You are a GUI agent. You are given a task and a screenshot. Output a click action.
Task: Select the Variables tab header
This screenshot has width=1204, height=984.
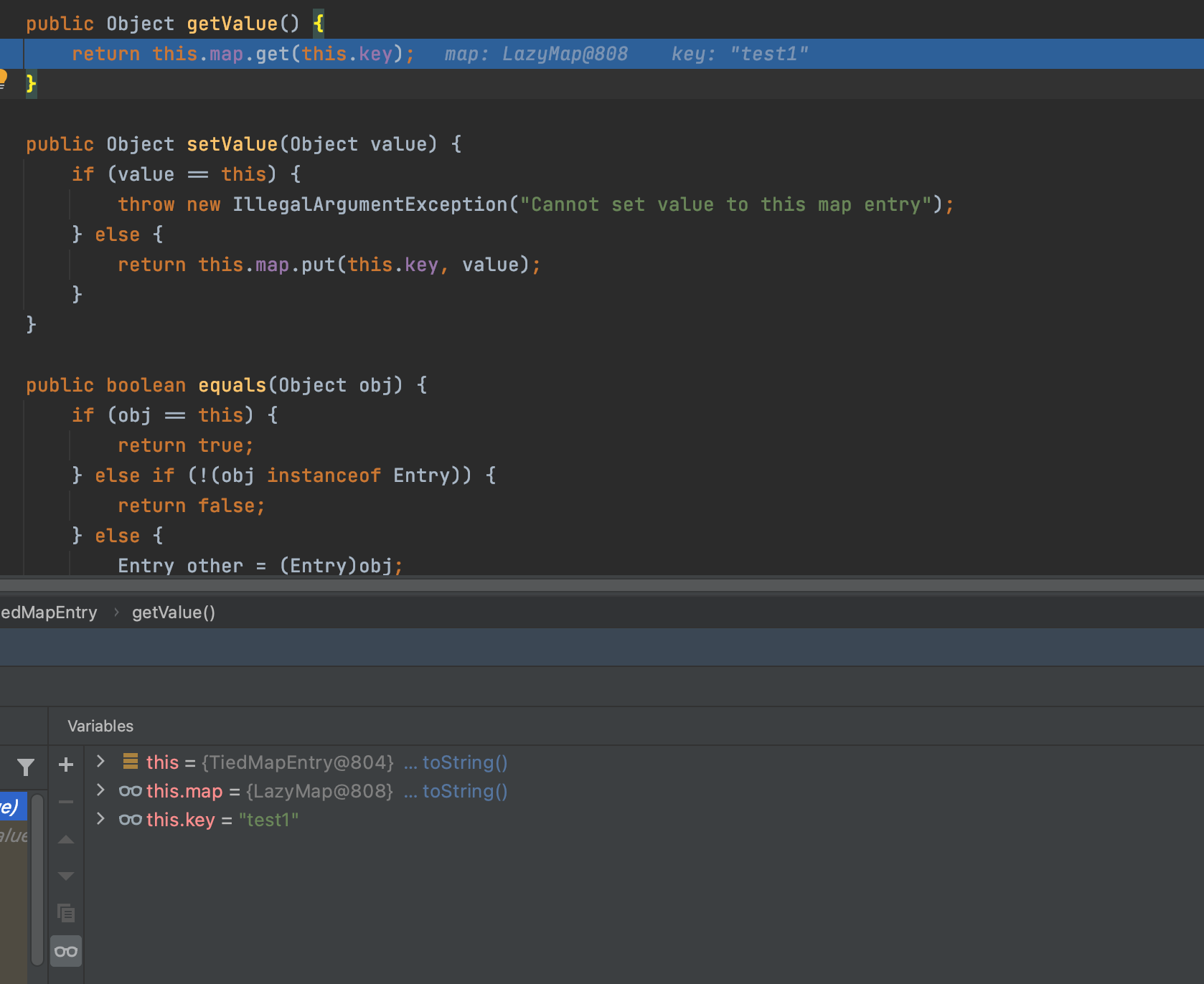(x=100, y=726)
